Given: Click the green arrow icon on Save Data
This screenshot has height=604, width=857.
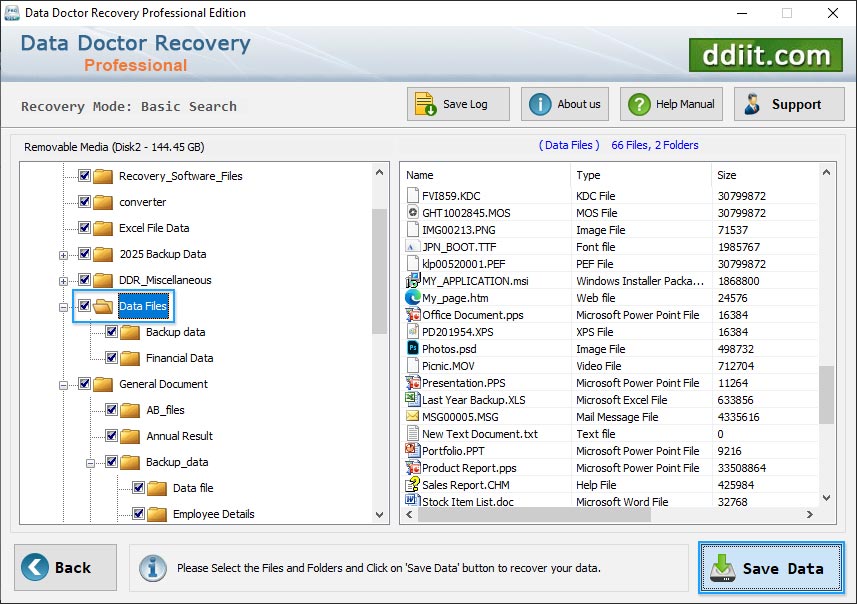Looking at the screenshot, I should 722,567.
